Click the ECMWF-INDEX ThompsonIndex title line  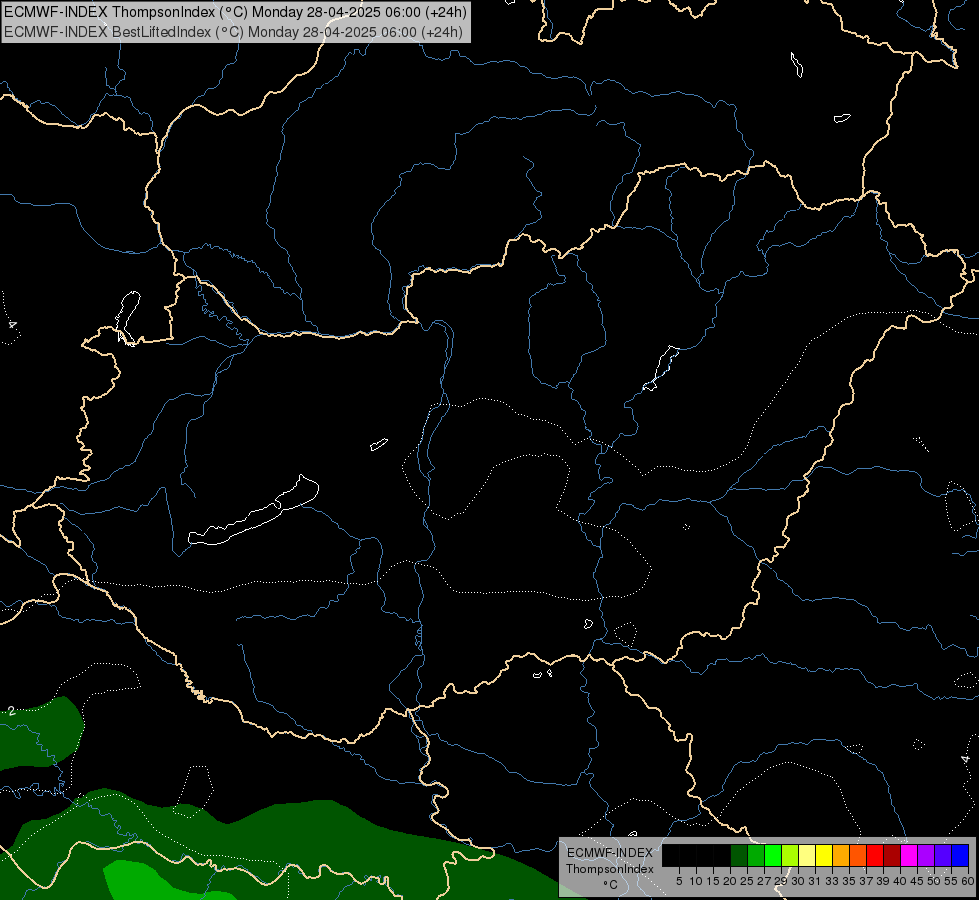point(235,11)
